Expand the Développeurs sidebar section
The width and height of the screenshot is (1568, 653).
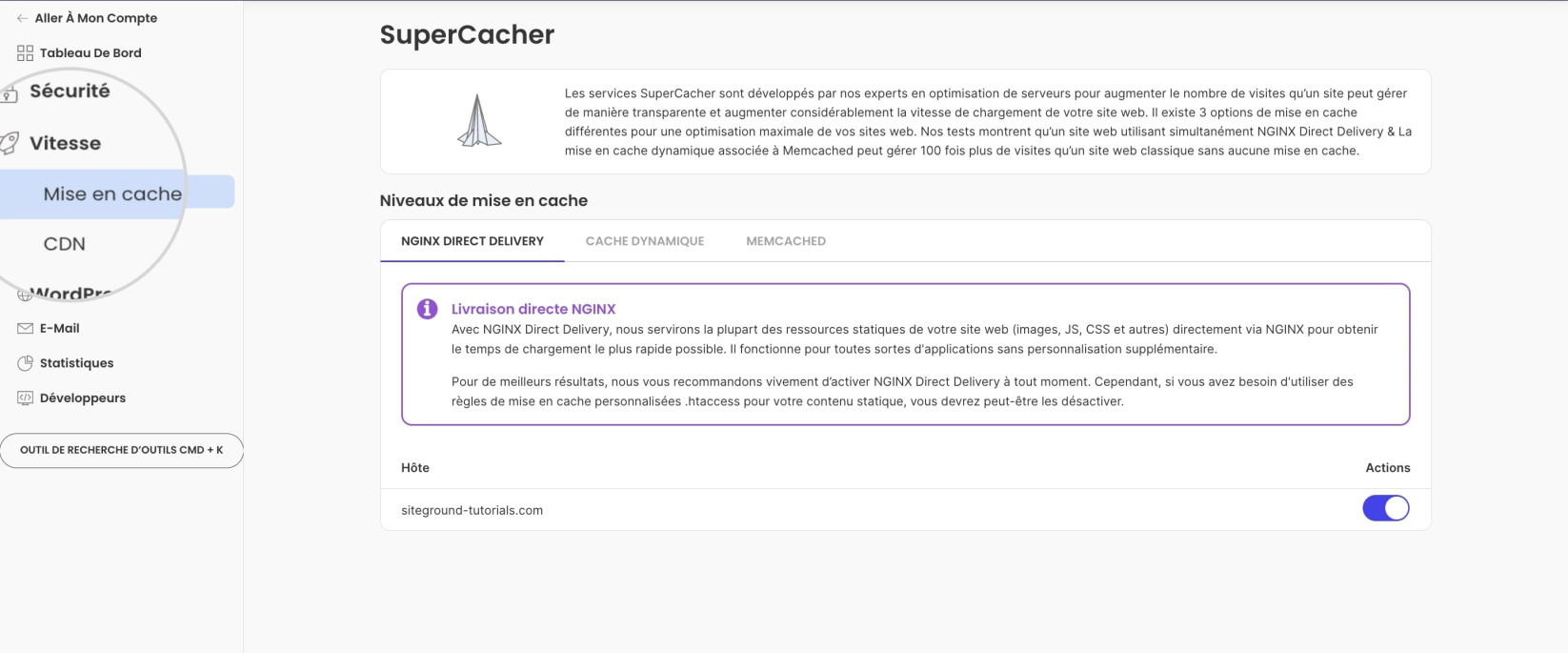83,398
